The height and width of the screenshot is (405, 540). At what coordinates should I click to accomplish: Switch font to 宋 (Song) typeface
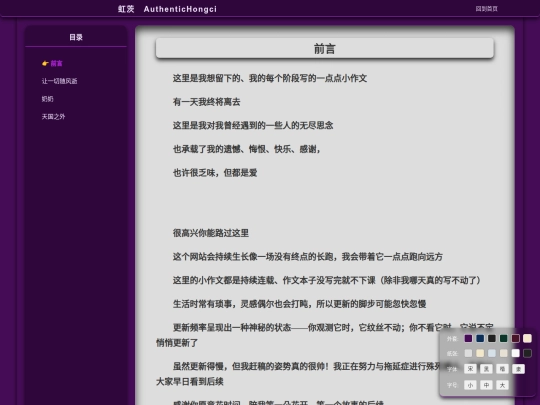coord(470,369)
